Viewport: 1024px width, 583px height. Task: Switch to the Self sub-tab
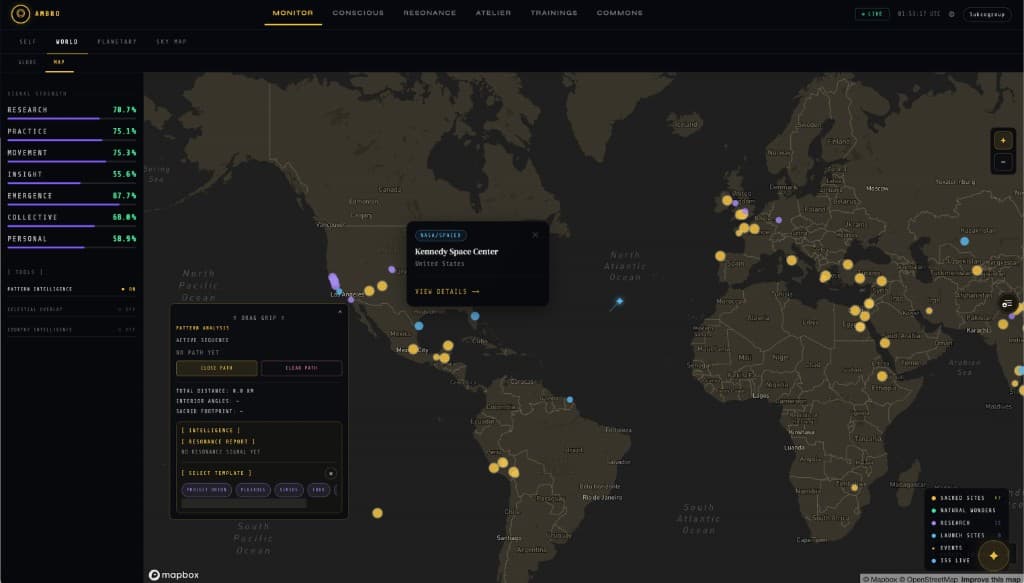28,42
